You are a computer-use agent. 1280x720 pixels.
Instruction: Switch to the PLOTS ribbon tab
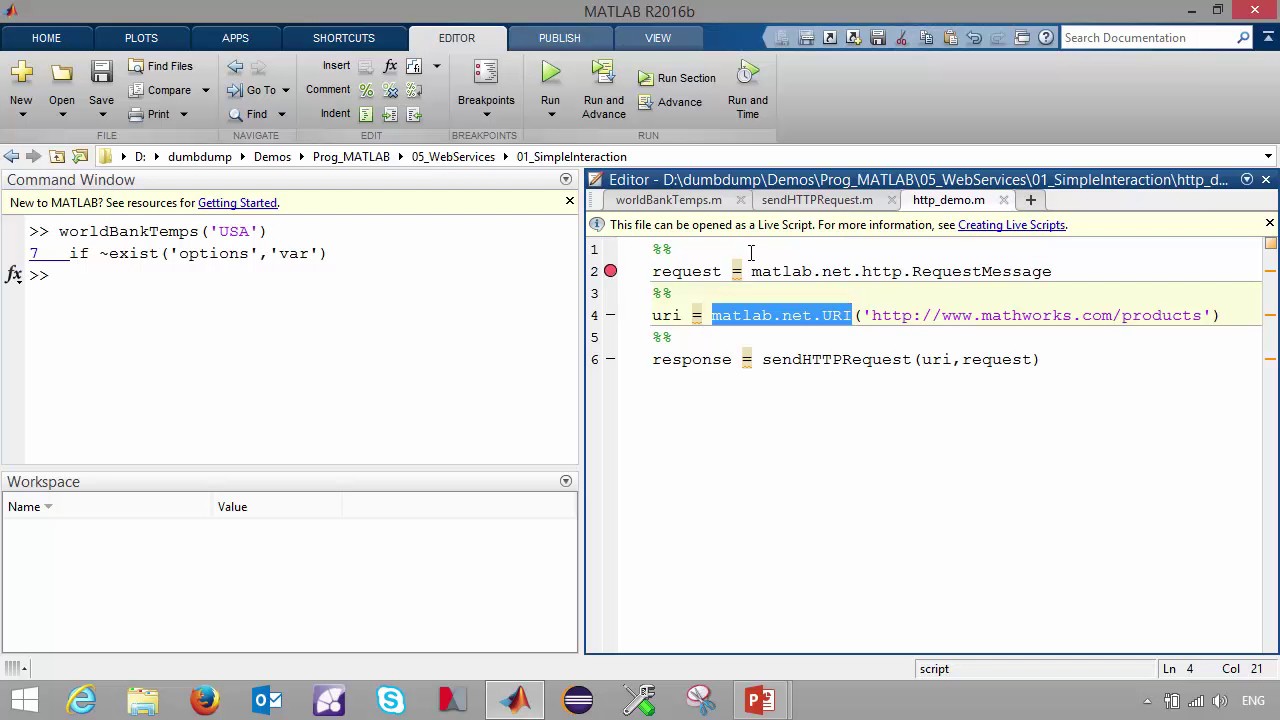click(141, 38)
